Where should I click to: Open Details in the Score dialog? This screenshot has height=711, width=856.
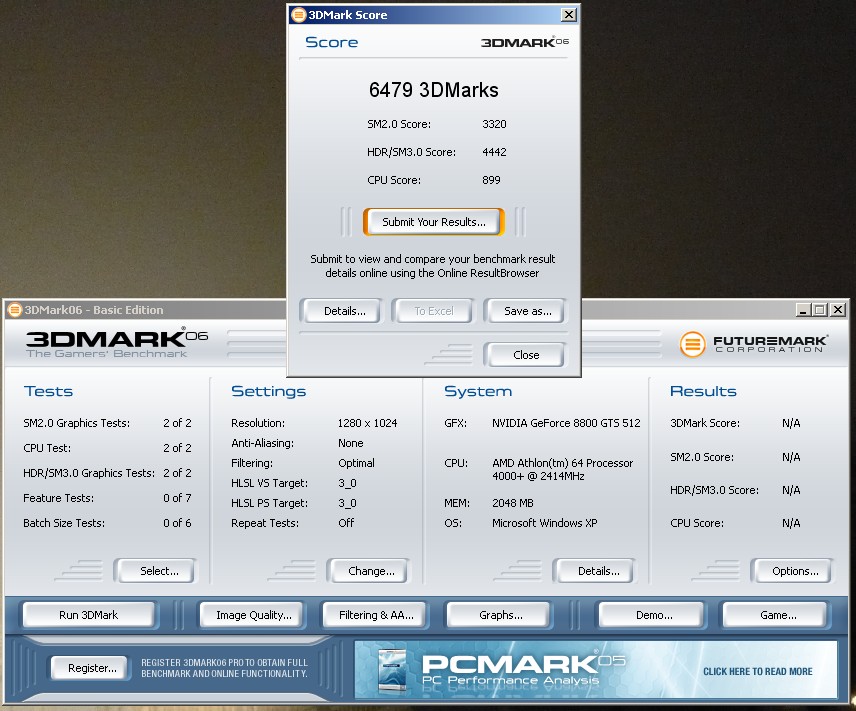pyautogui.click(x=344, y=311)
